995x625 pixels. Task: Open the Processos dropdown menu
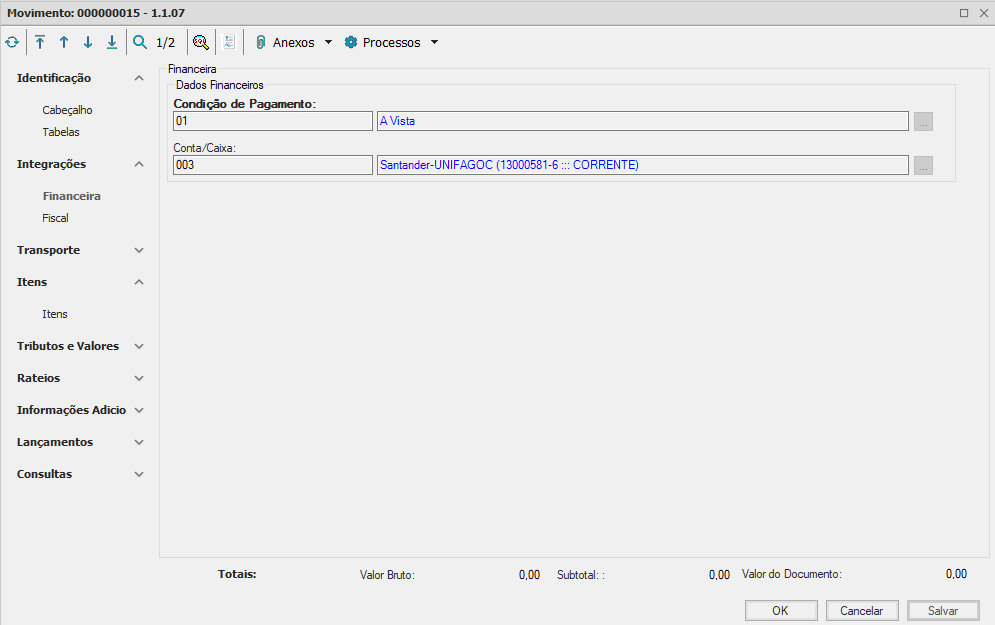coord(391,43)
